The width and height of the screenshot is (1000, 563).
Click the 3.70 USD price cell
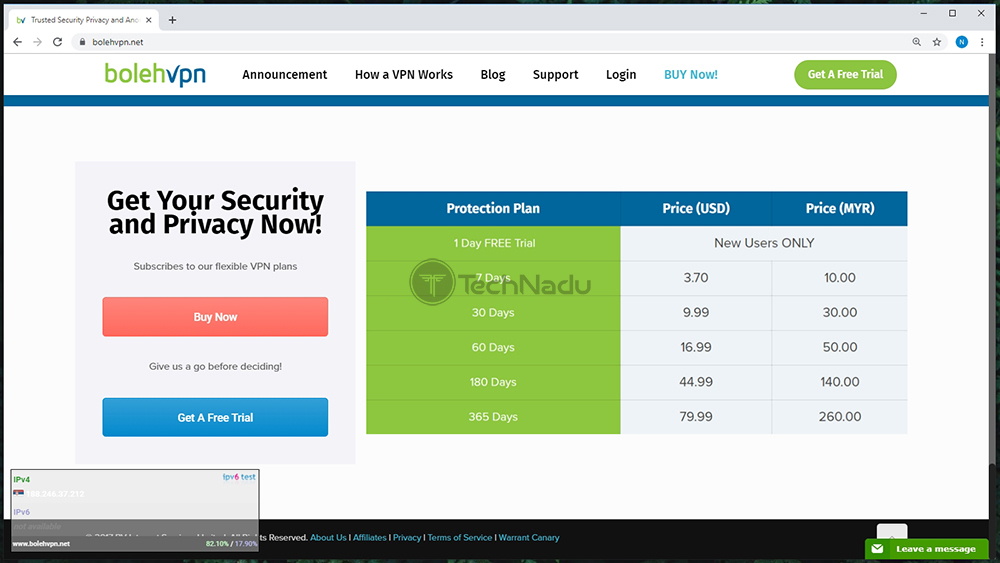coord(696,278)
